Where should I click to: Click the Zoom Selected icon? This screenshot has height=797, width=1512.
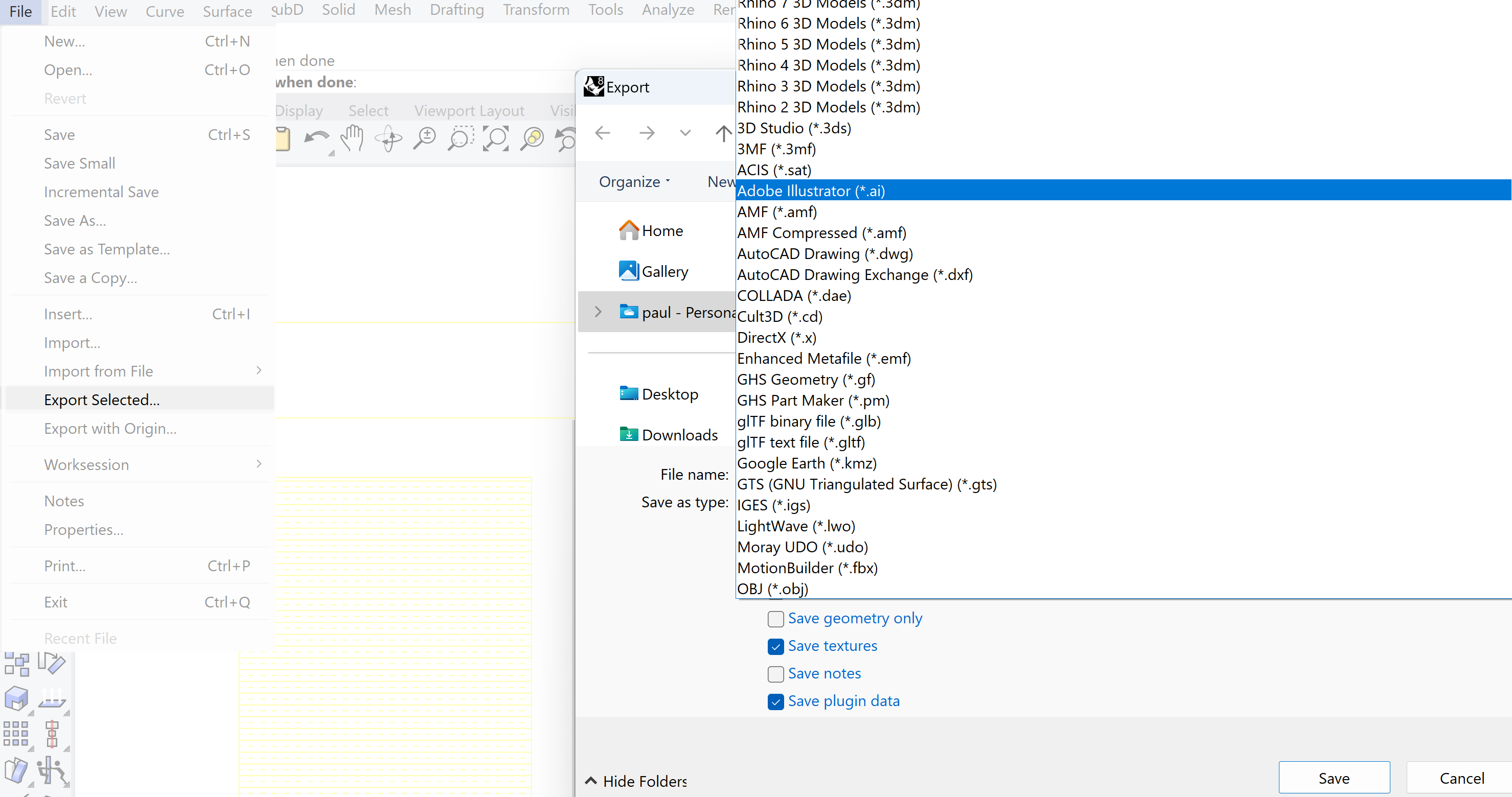point(532,138)
